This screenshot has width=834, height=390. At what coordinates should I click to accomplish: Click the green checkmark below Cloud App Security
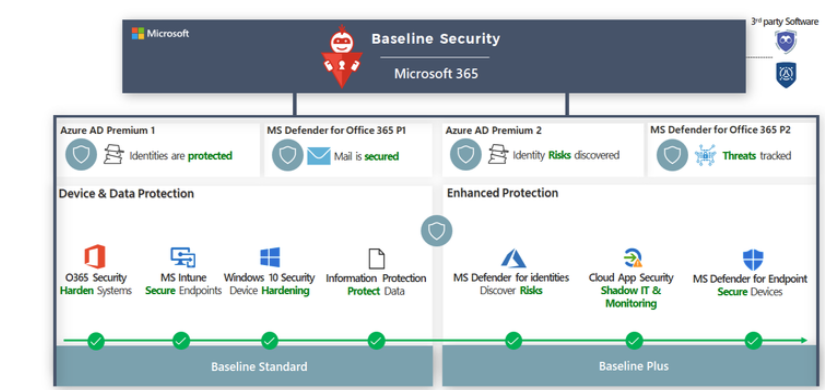coord(634,341)
